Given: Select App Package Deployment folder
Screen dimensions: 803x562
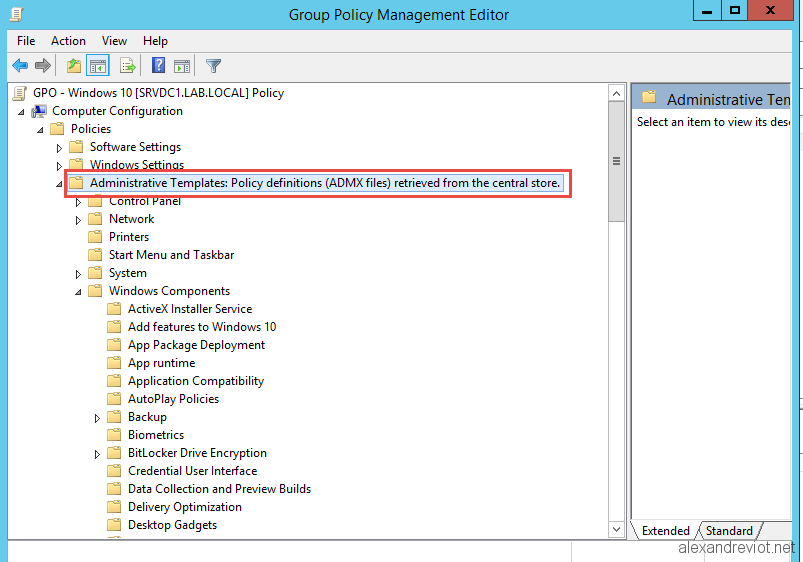Looking at the screenshot, I should click(x=196, y=345).
